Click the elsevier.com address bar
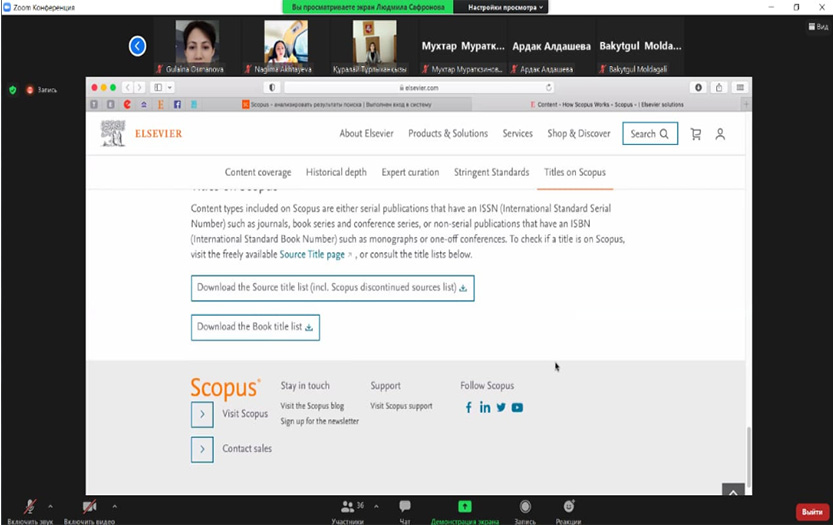 click(419, 87)
